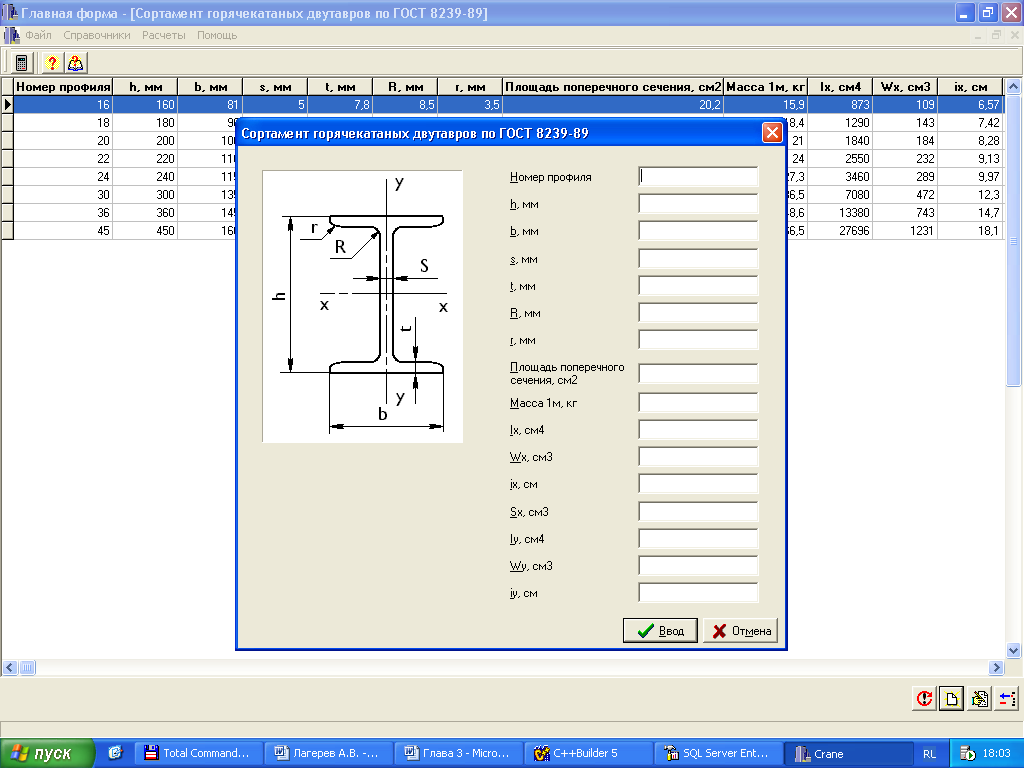Click the Wx, см3 input field
This screenshot has width=1024, height=768.
(698, 456)
